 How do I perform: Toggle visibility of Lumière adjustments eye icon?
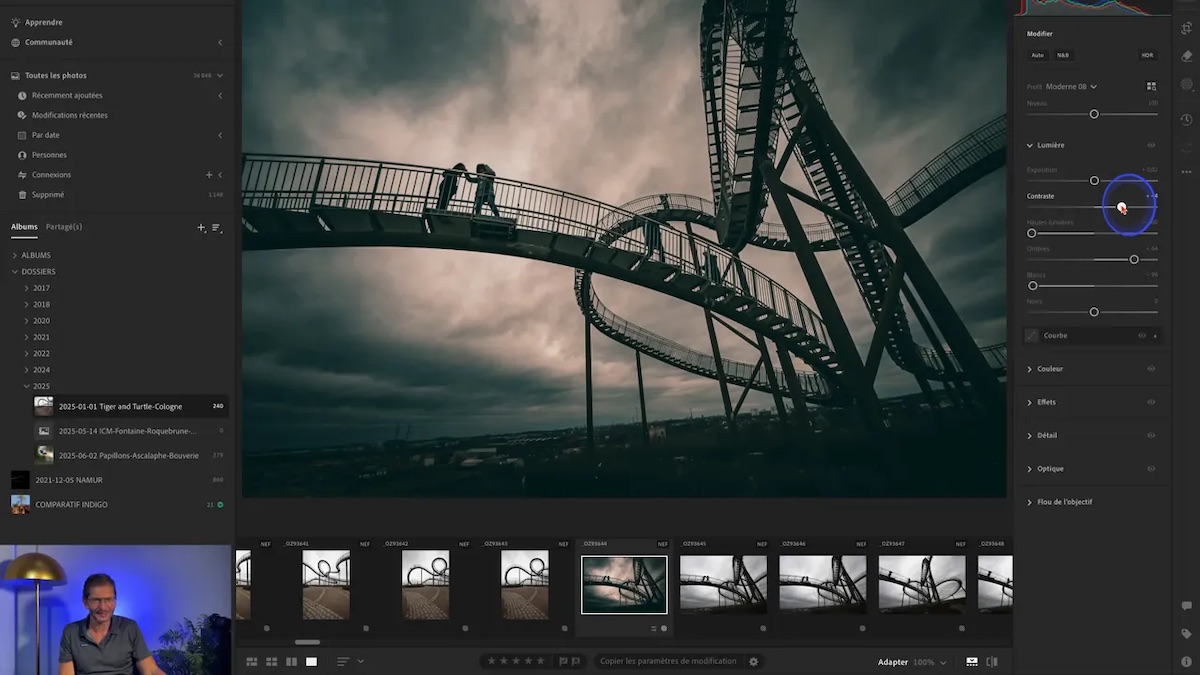pos(1152,145)
